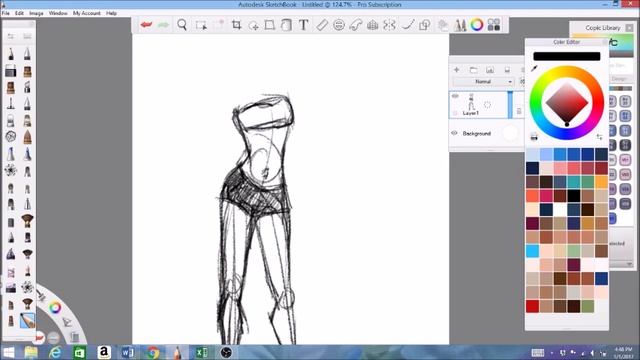
Task: Select the French Curve tool
Action: point(356,25)
